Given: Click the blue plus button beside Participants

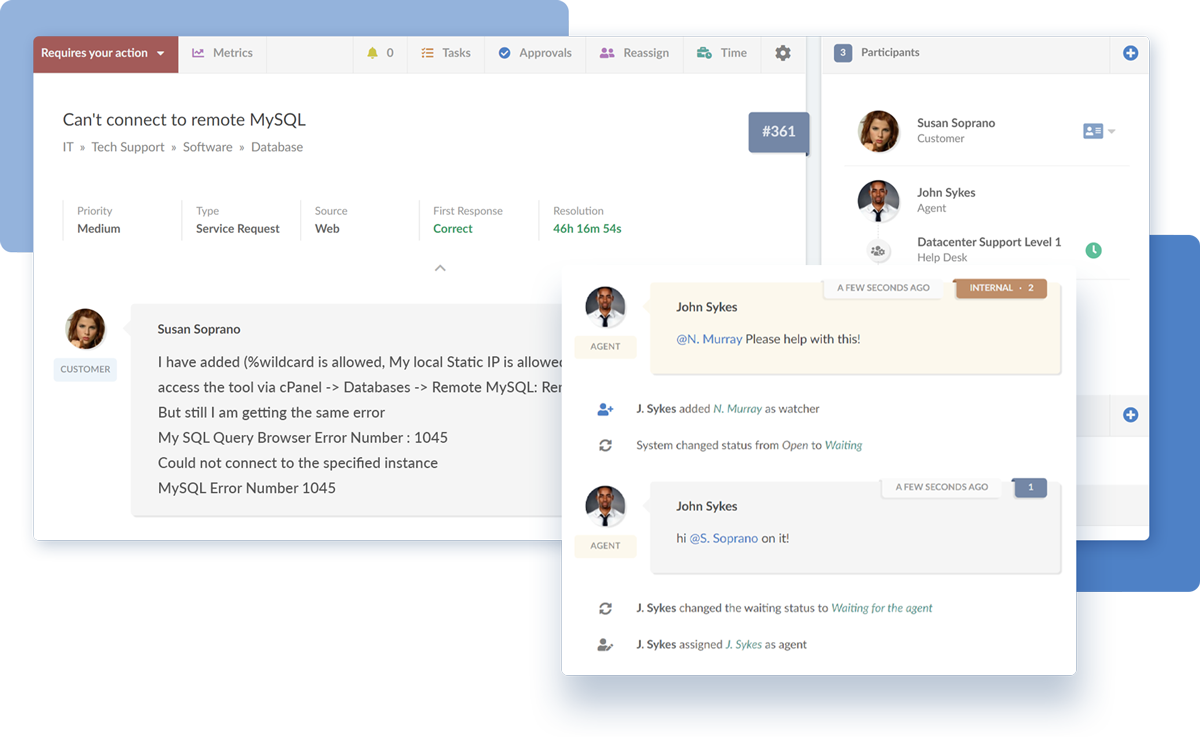Looking at the screenshot, I should click(x=1131, y=53).
